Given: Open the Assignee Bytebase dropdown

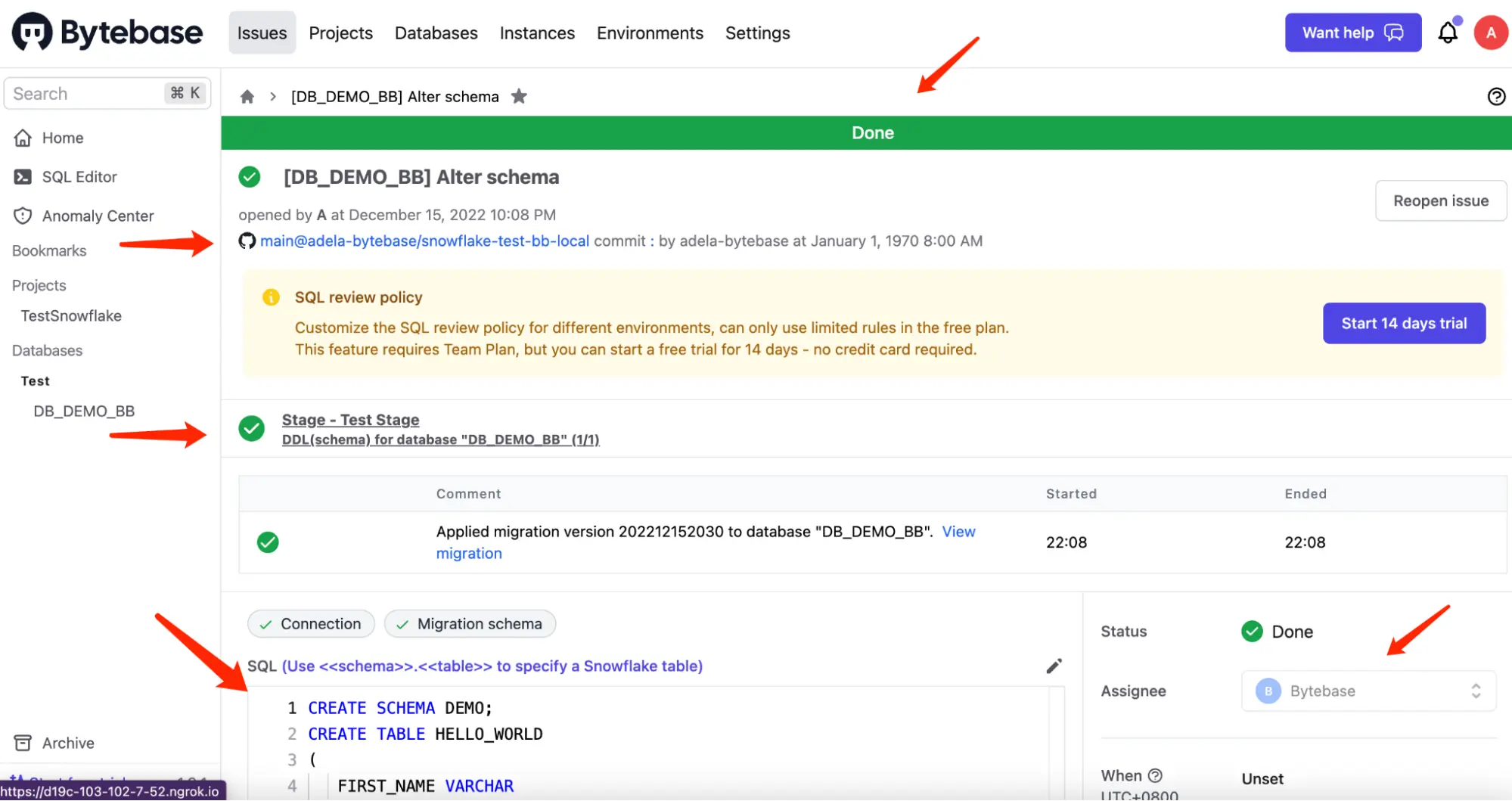Looking at the screenshot, I should pos(1368,691).
